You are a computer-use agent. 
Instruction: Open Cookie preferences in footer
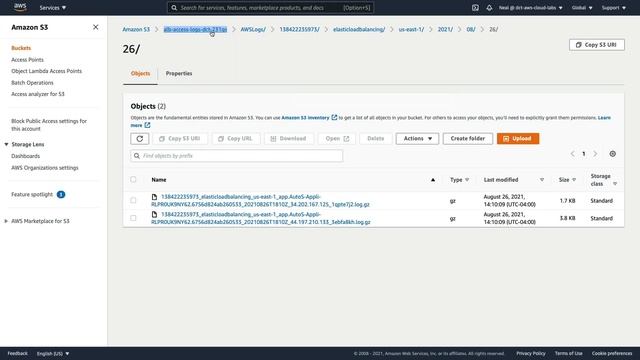point(612,353)
